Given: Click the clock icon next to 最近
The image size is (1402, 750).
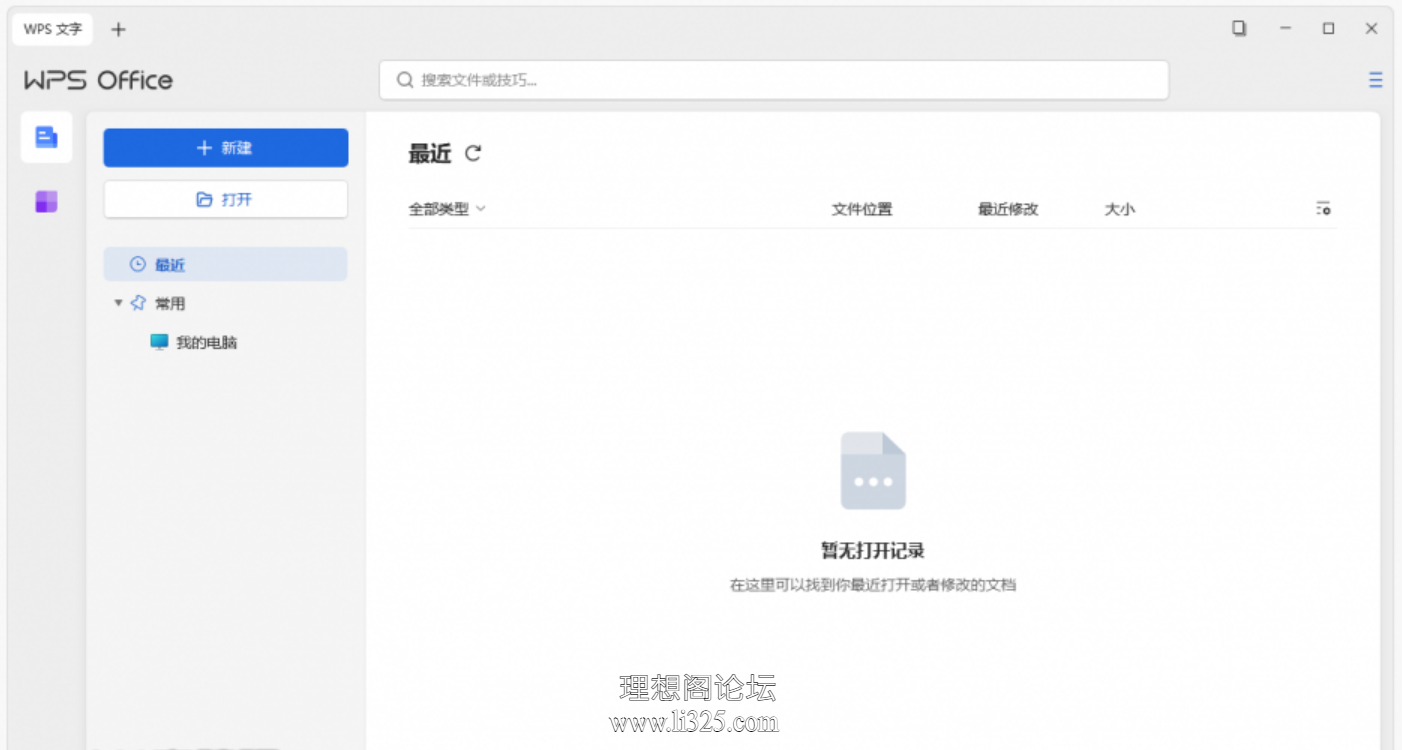Looking at the screenshot, I should (x=138, y=264).
